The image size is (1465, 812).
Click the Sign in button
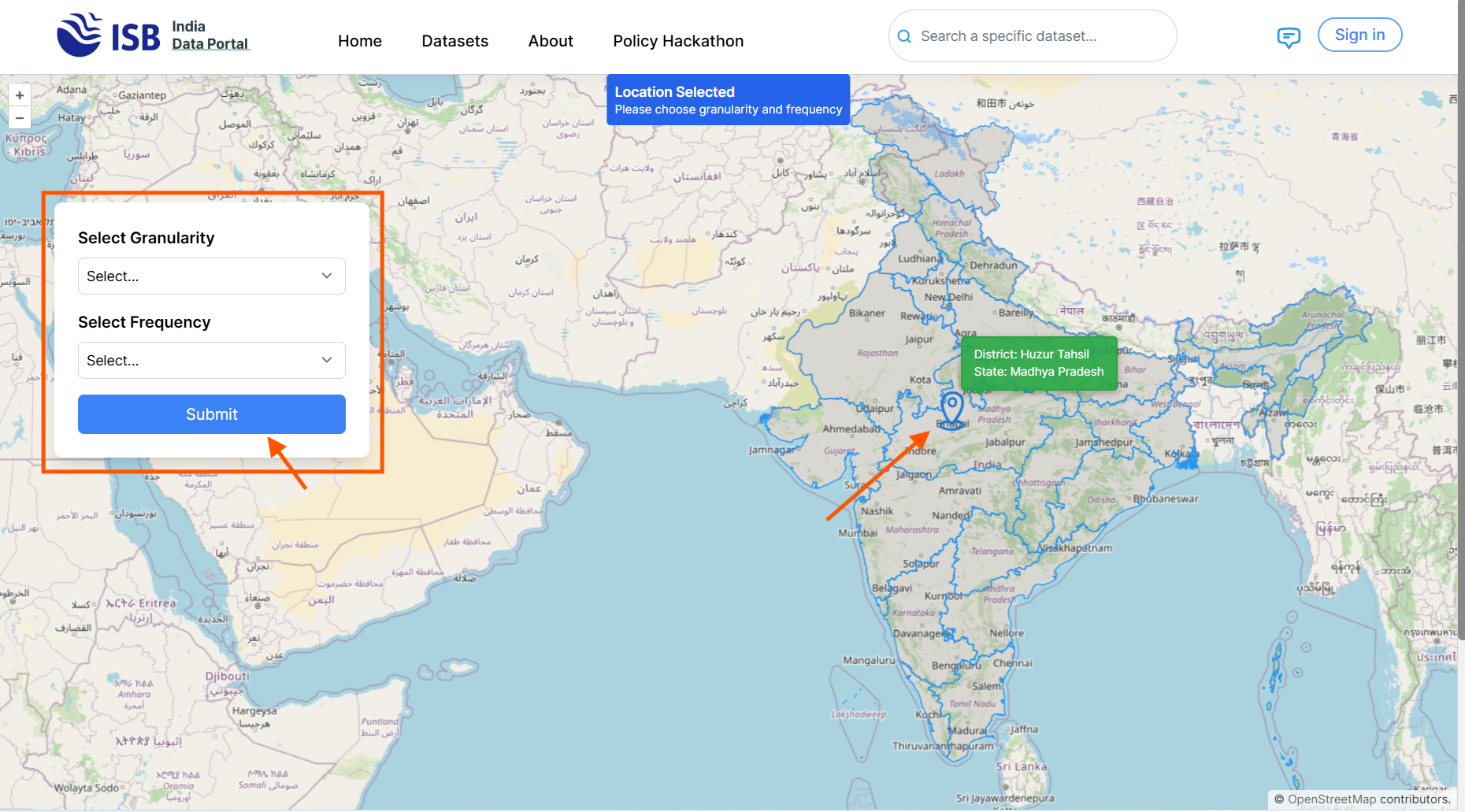coord(1359,35)
